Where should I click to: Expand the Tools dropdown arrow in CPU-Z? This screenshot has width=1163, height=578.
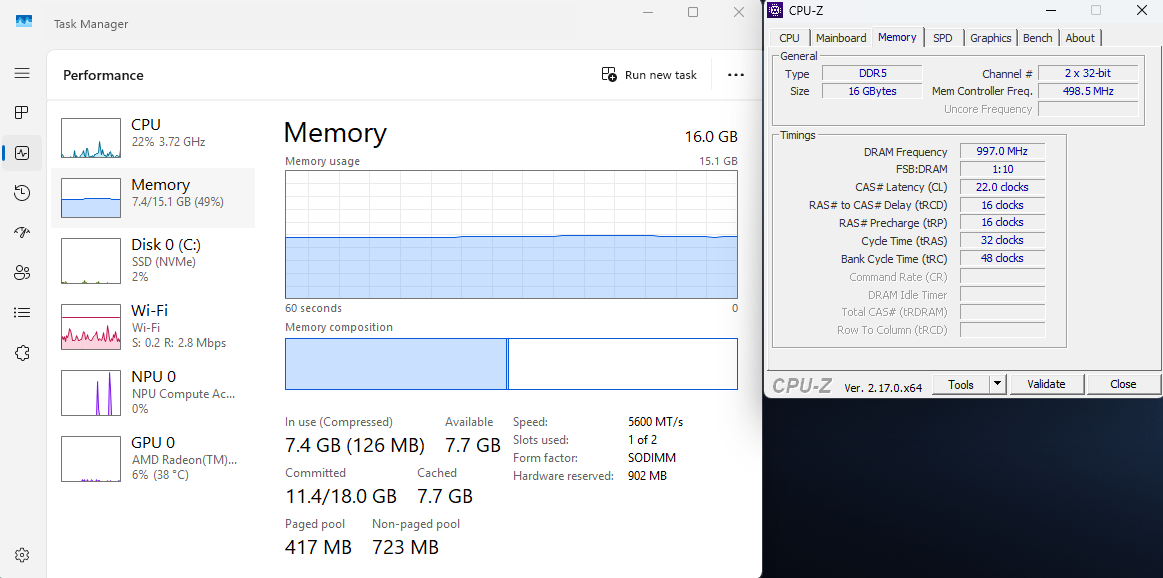(997, 384)
